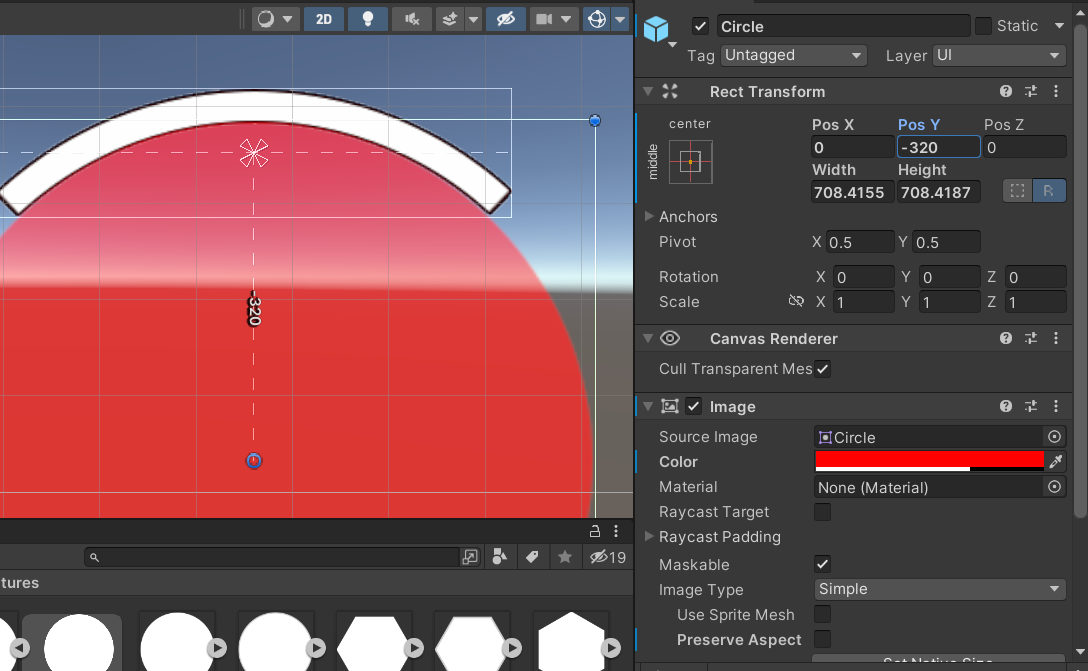Toggle Use Sprite Mesh checkbox
Image resolution: width=1088 pixels, height=671 pixels.
tap(822, 614)
